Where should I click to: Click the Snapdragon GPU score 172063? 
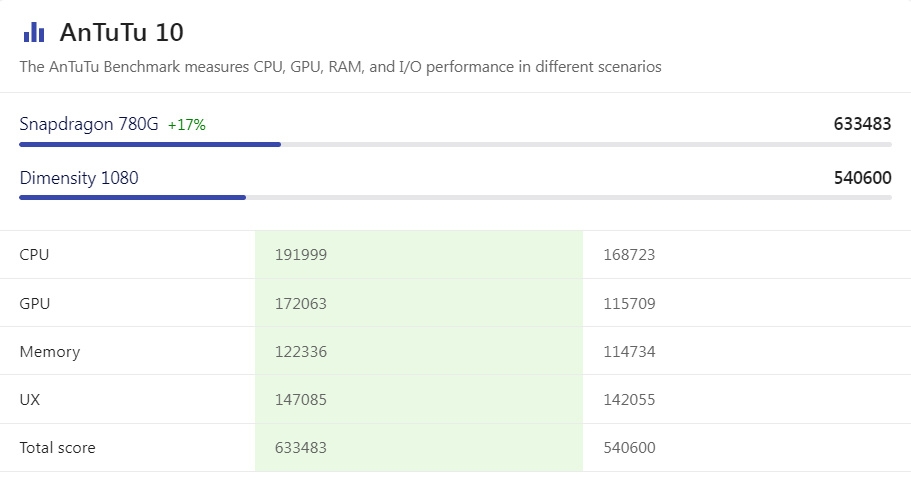click(x=301, y=303)
